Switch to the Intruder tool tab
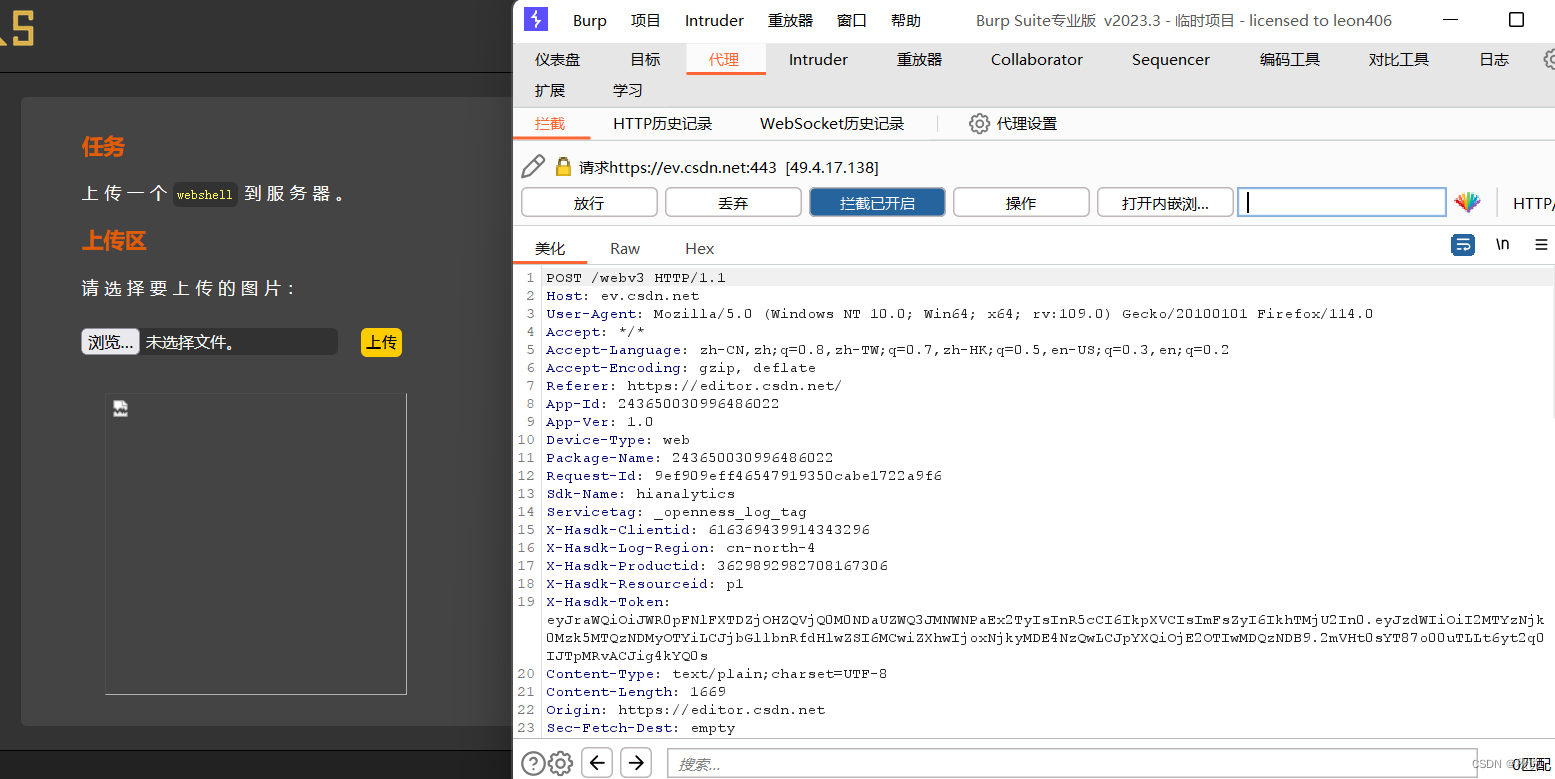This screenshot has height=779, width=1555. [x=818, y=59]
